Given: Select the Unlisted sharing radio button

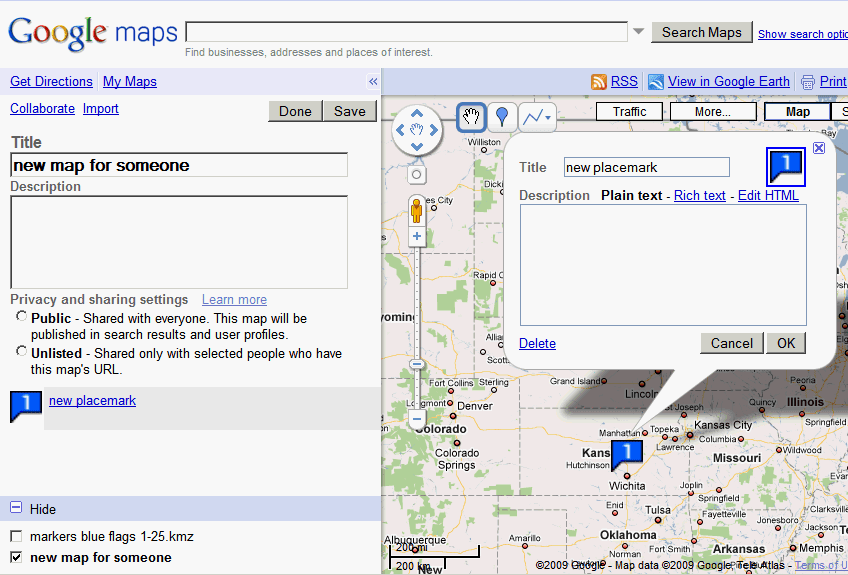Looking at the screenshot, I should (x=22, y=351).
